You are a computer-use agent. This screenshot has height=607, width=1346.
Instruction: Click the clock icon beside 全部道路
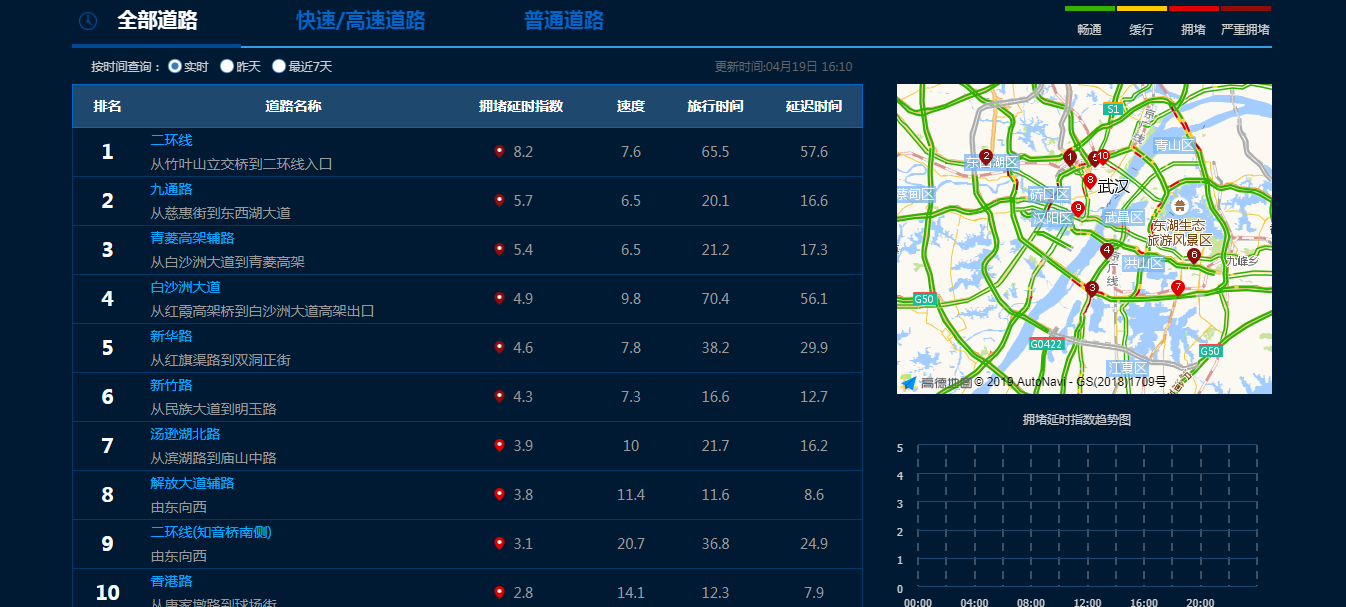pyautogui.click(x=88, y=21)
